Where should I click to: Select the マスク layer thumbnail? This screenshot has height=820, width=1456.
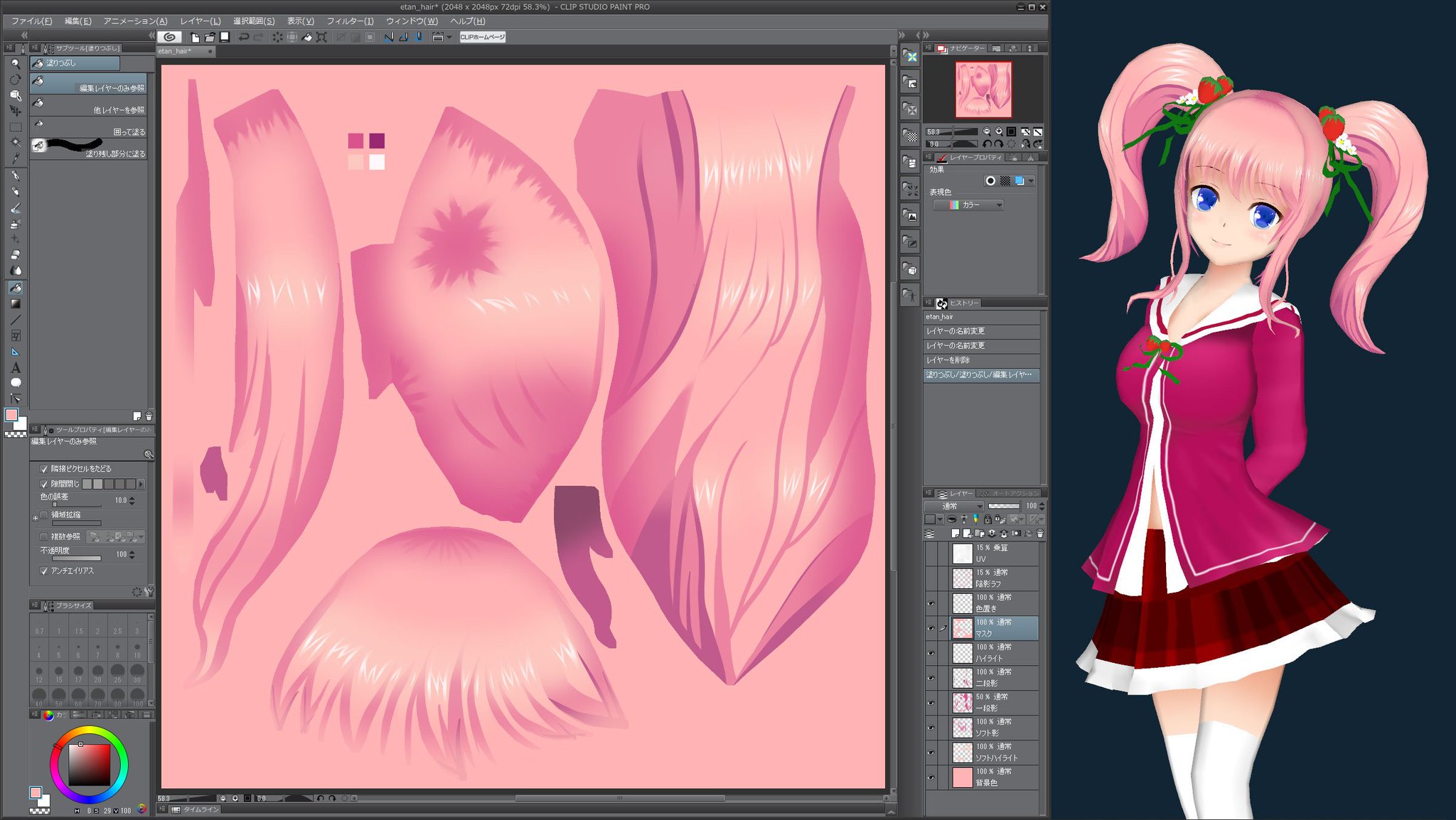click(964, 629)
